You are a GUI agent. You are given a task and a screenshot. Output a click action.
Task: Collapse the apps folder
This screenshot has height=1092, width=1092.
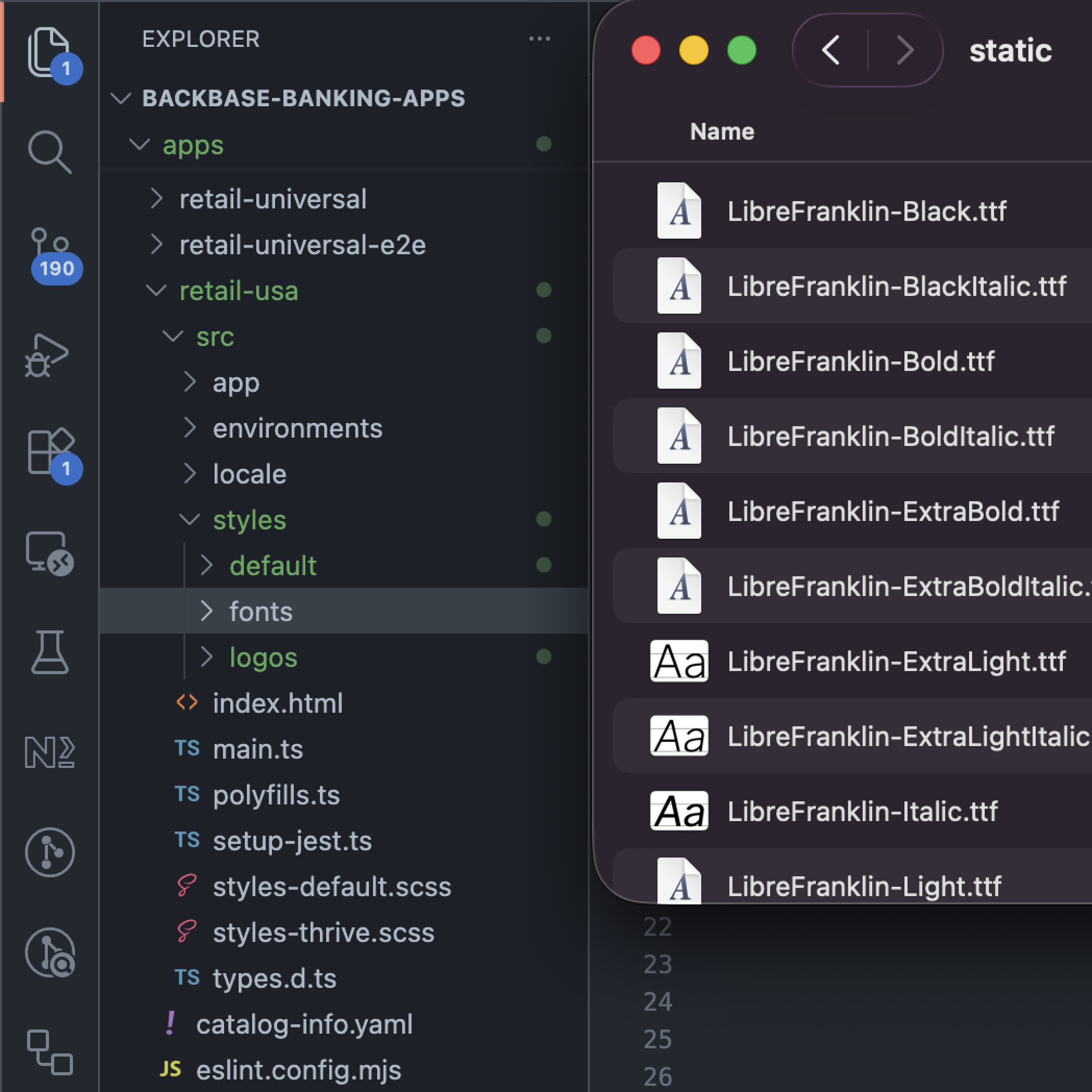coord(139,145)
